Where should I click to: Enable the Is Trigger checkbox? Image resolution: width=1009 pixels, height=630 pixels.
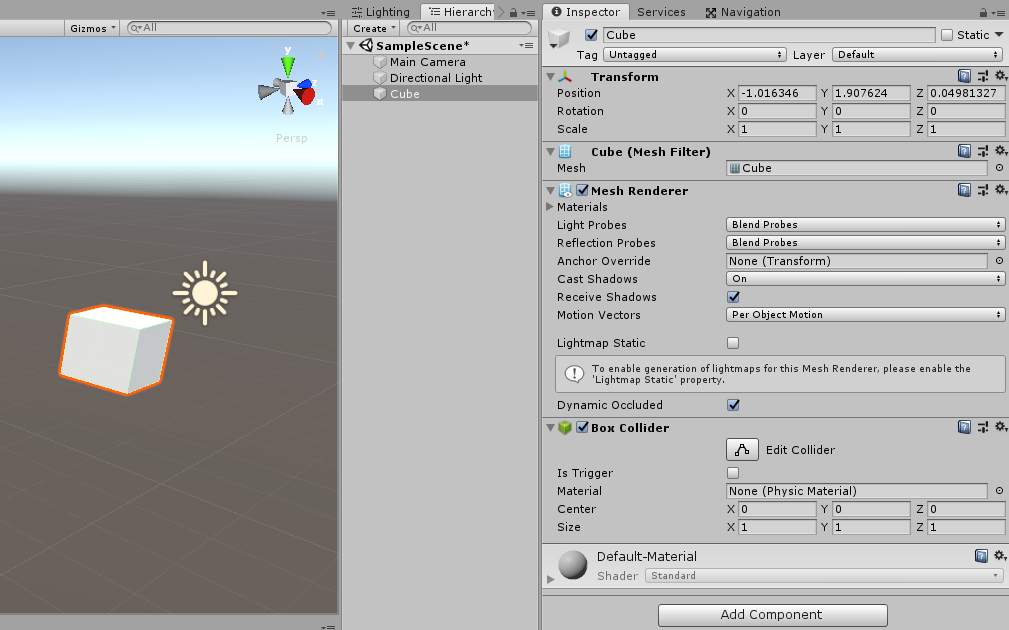pyautogui.click(x=733, y=472)
